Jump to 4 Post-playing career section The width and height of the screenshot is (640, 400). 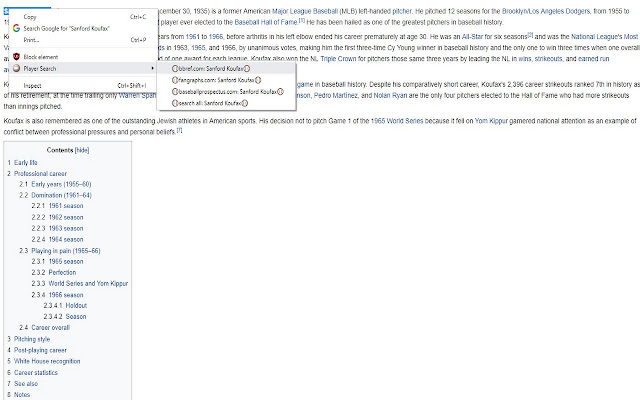click(x=37, y=351)
